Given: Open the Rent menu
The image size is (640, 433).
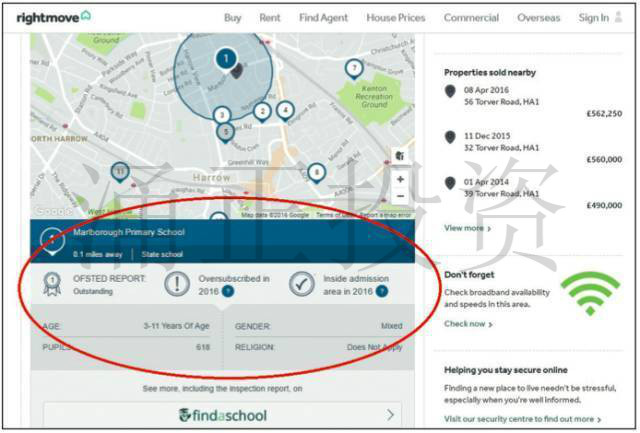Looking at the screenshot, I should 270,18.
